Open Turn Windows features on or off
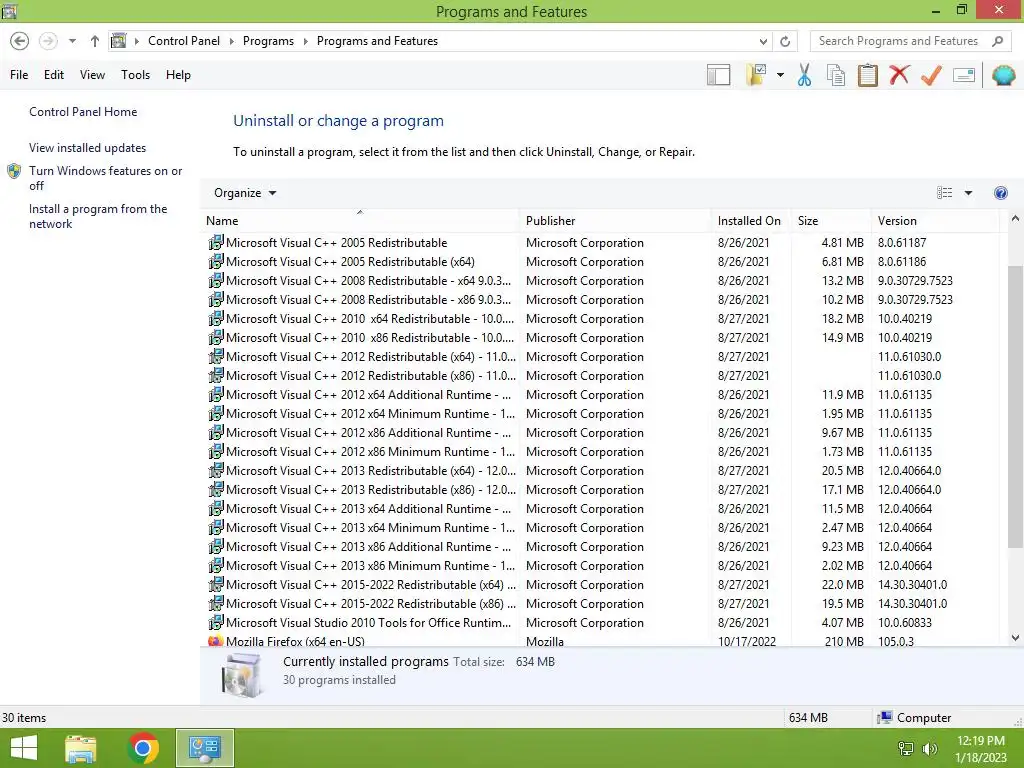Image resolution: width=1024 pixels, height=768 pixels. (x=105, y=178)
